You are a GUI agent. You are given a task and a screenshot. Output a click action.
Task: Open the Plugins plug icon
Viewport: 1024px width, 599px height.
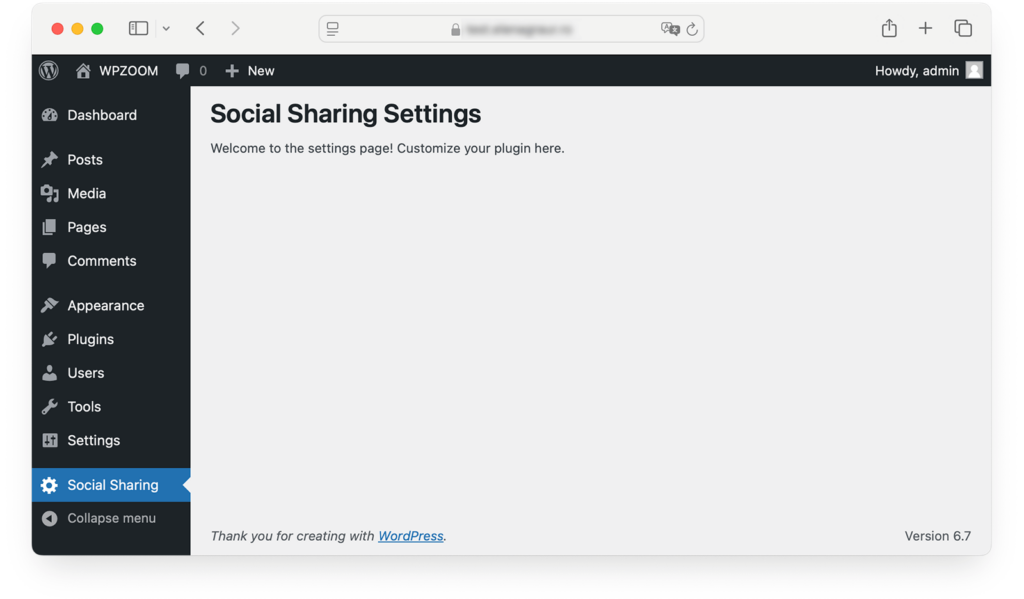(50, 339)
